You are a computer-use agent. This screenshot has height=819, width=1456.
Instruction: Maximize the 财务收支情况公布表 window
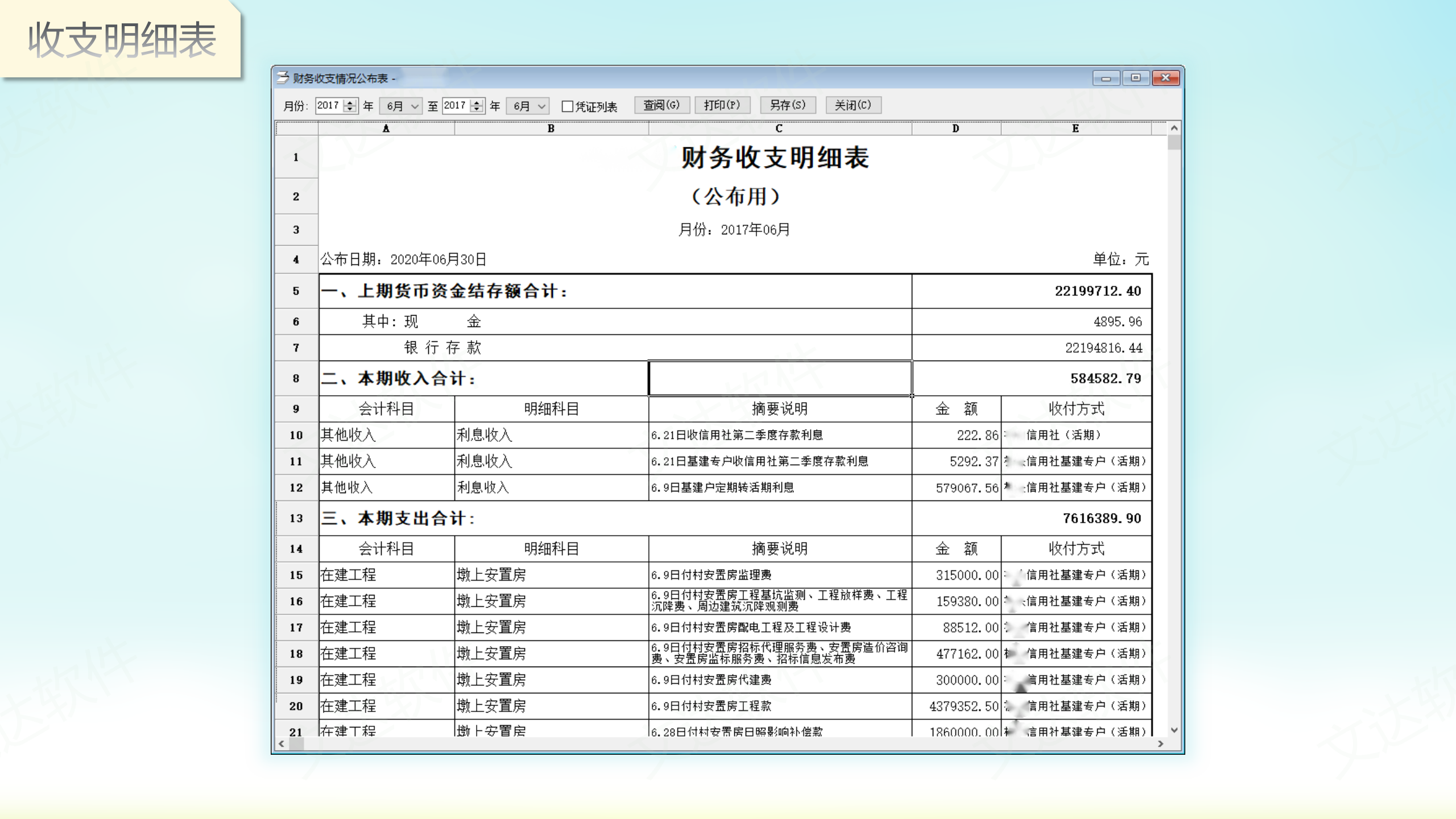1135,78
